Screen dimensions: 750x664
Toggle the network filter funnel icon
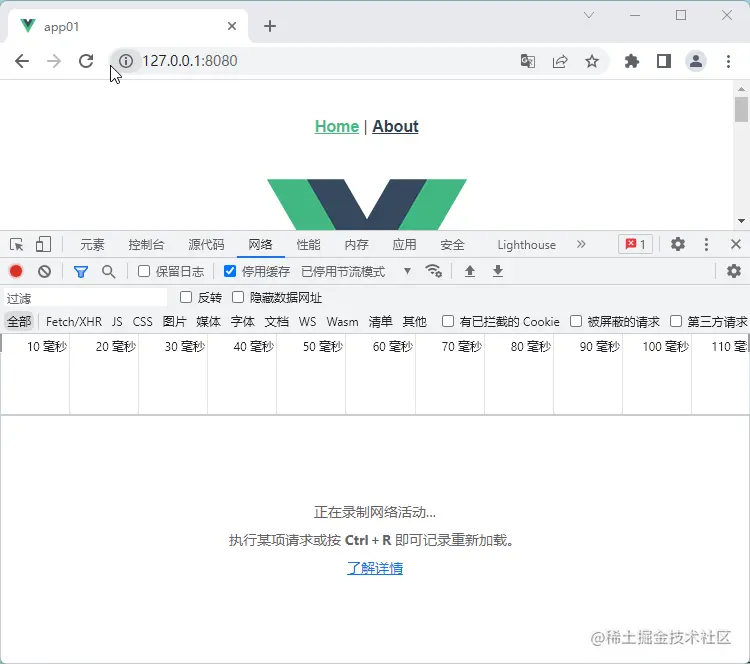point(81,272)
